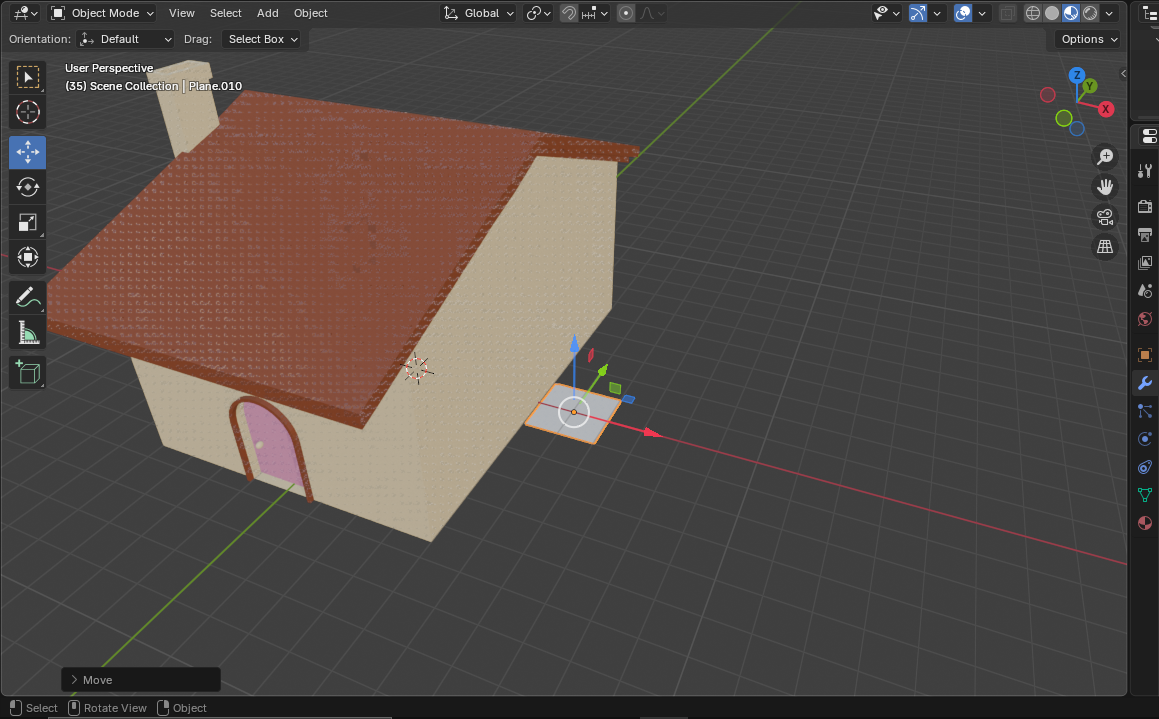Open the Object Constraints properties tab
This screenshot has height=719, width=1159.
coord(1145,467)
